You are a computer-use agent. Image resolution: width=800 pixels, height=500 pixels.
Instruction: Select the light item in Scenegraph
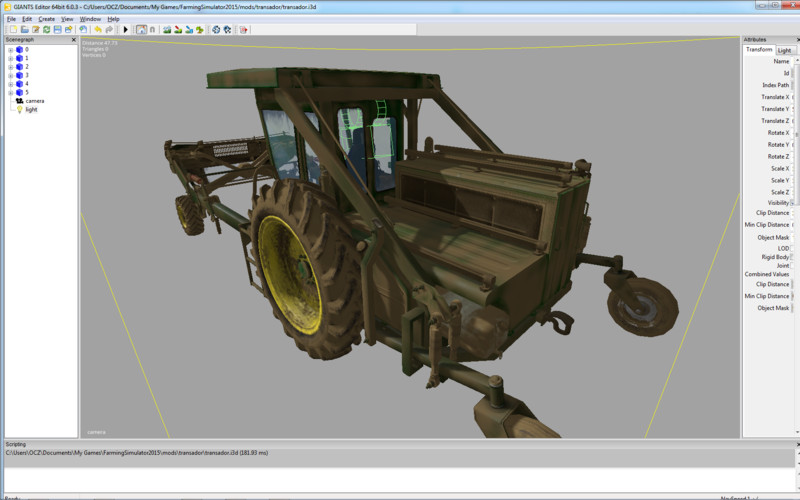click(30, 110)
